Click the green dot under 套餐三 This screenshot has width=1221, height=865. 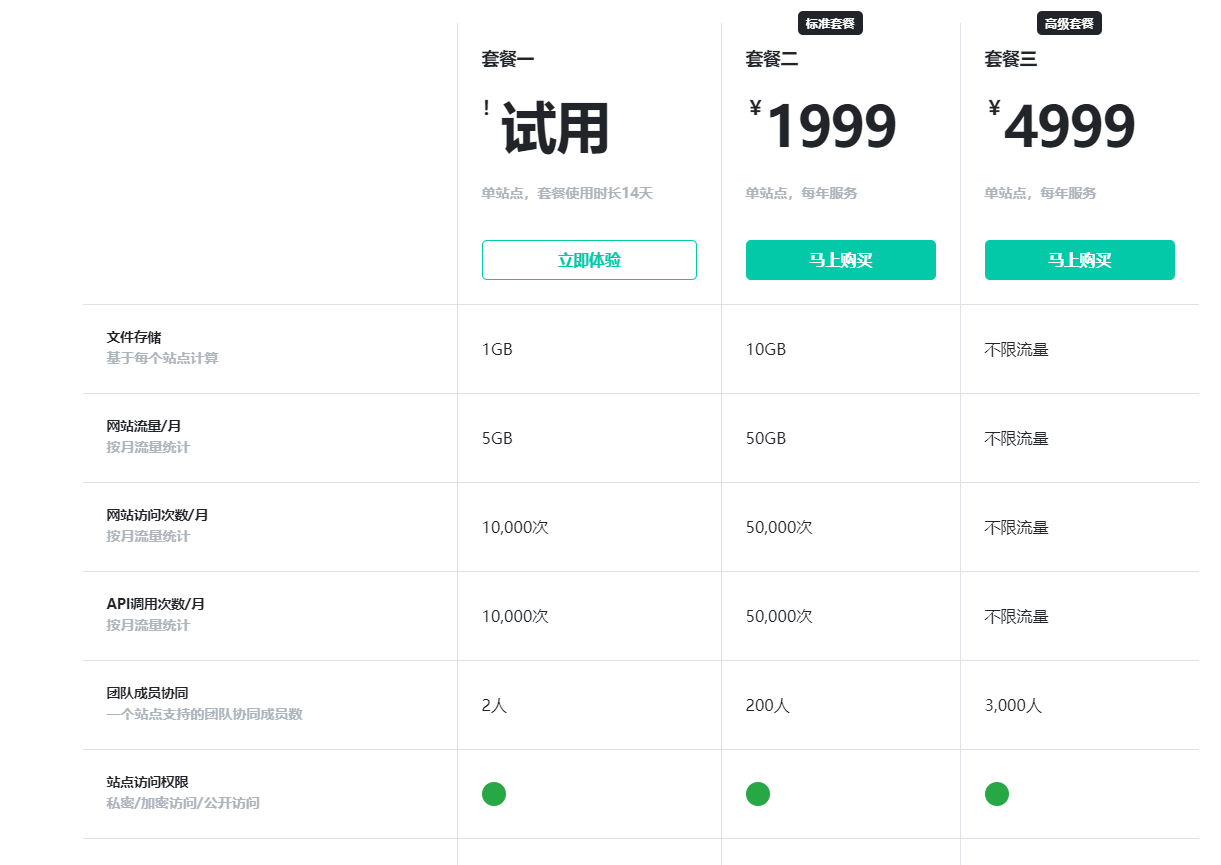[997, 794]
